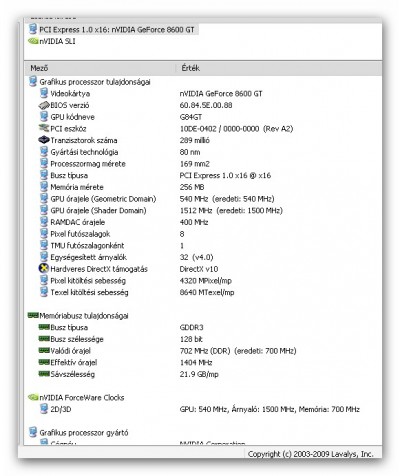Click the GPU órajele (Geometric Domain) icon
Screen dimensions: 400x476
pos(44,198)
